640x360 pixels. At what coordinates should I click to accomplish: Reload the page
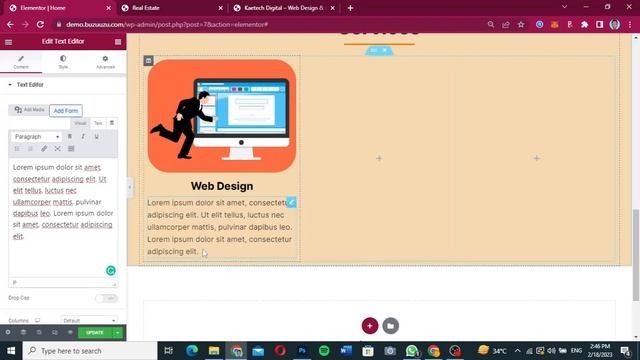40,24
